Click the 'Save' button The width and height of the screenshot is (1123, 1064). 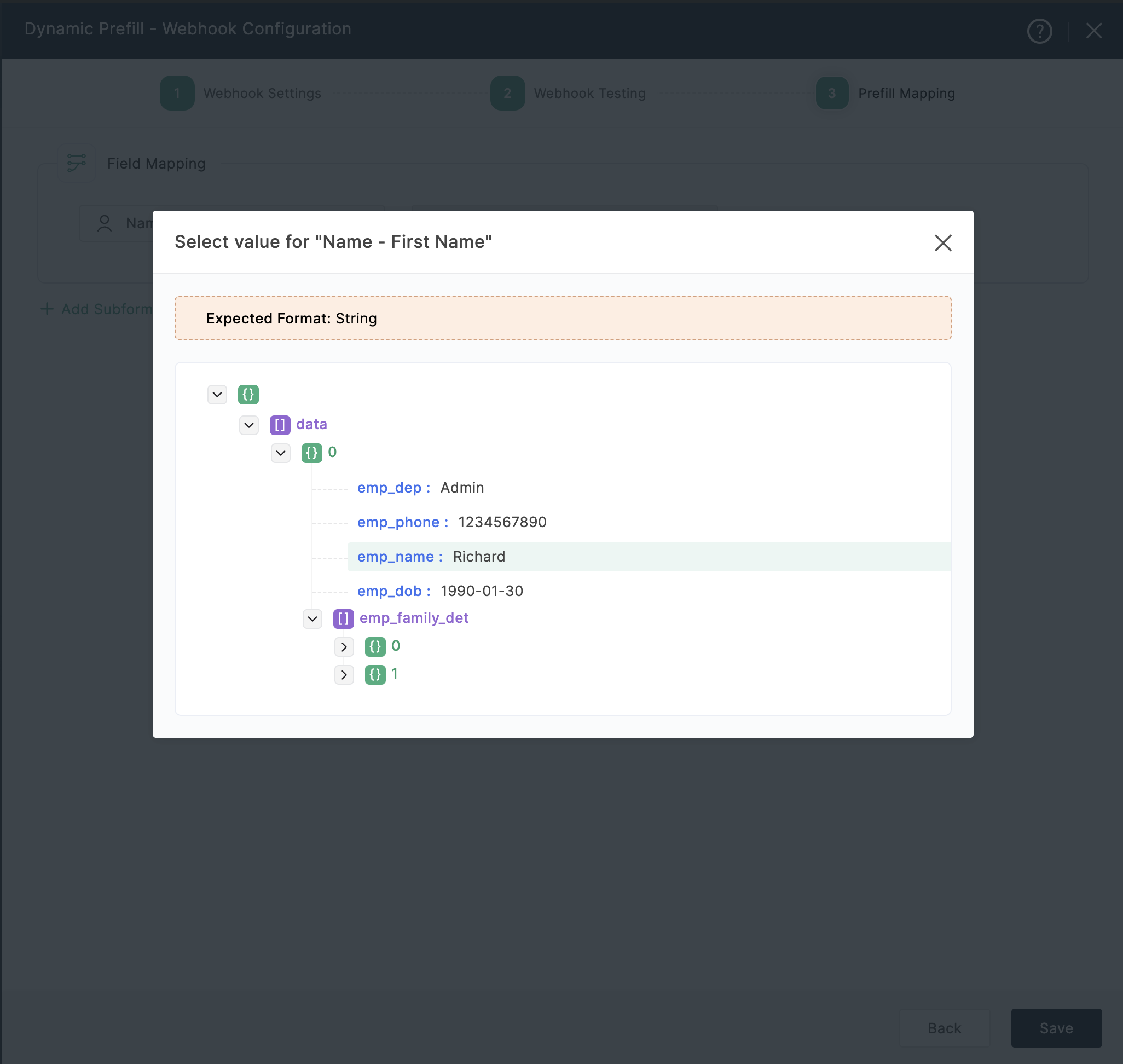(x=1056, y=1026)
